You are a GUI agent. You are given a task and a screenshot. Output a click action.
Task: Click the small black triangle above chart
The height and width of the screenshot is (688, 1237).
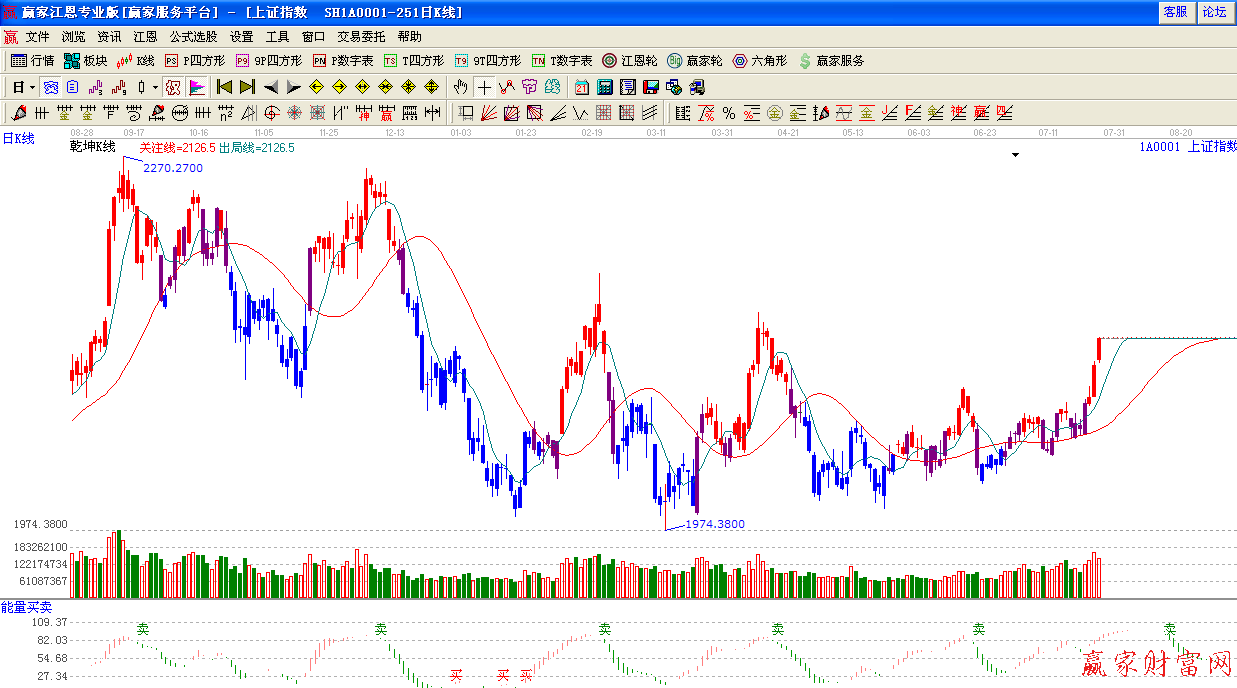tap(1016, 155)
